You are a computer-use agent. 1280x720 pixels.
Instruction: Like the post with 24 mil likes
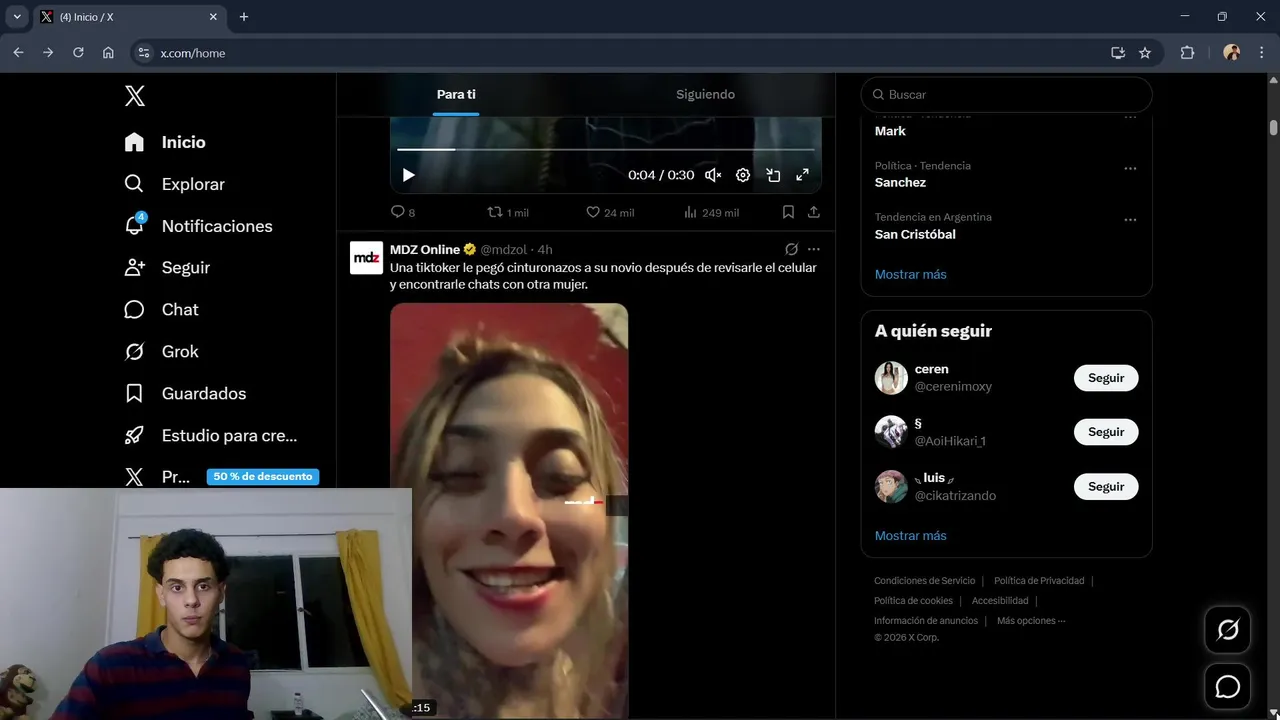tap(610, 212)
